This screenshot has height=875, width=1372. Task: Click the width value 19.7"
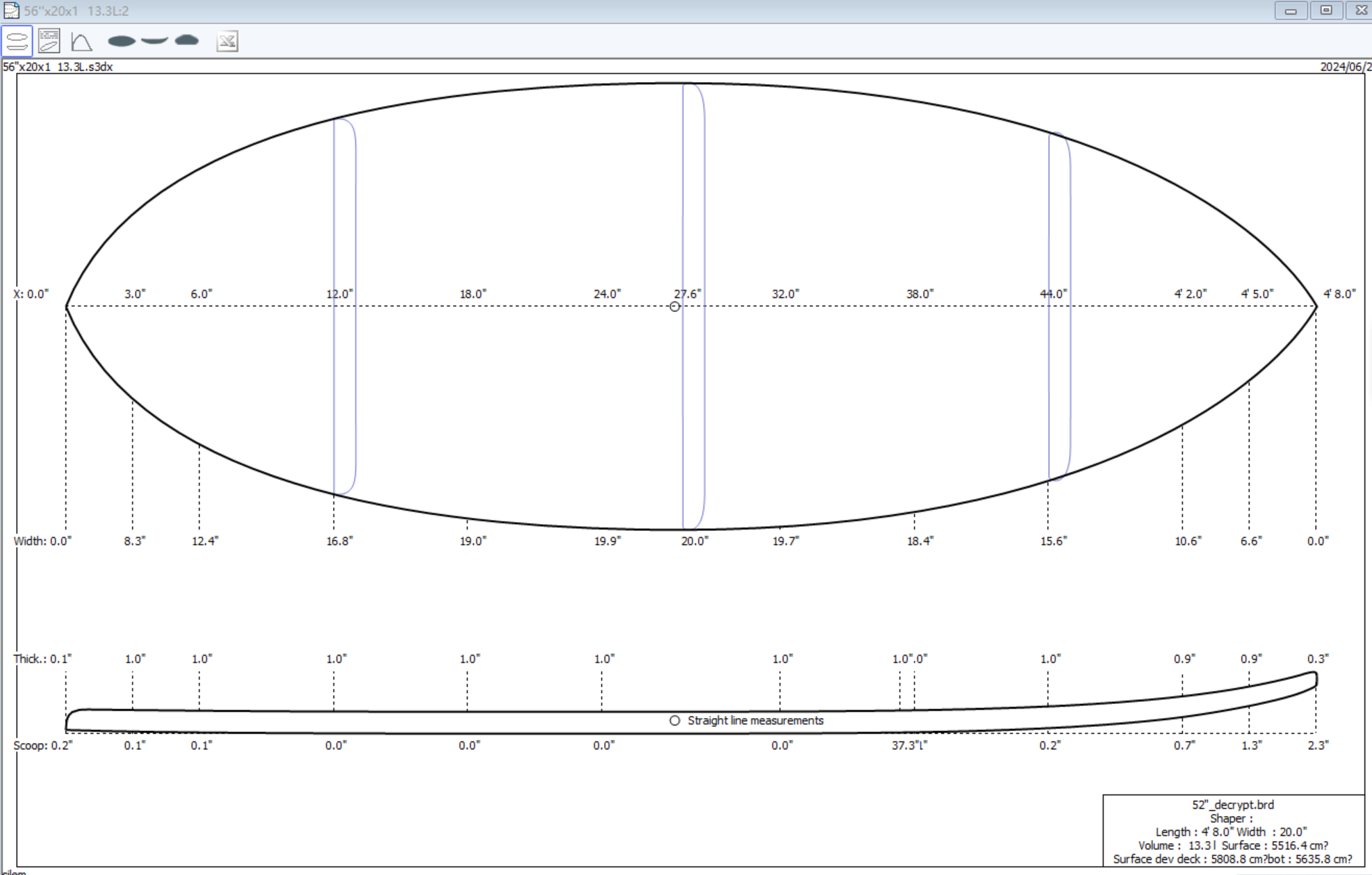pos(786,541)
